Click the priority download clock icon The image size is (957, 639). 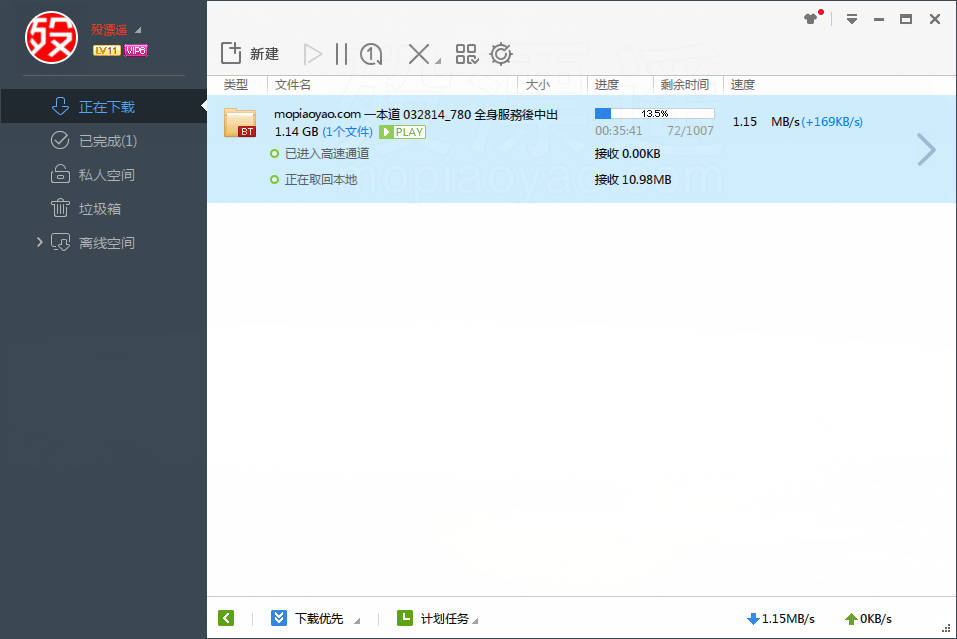point(371,54)
